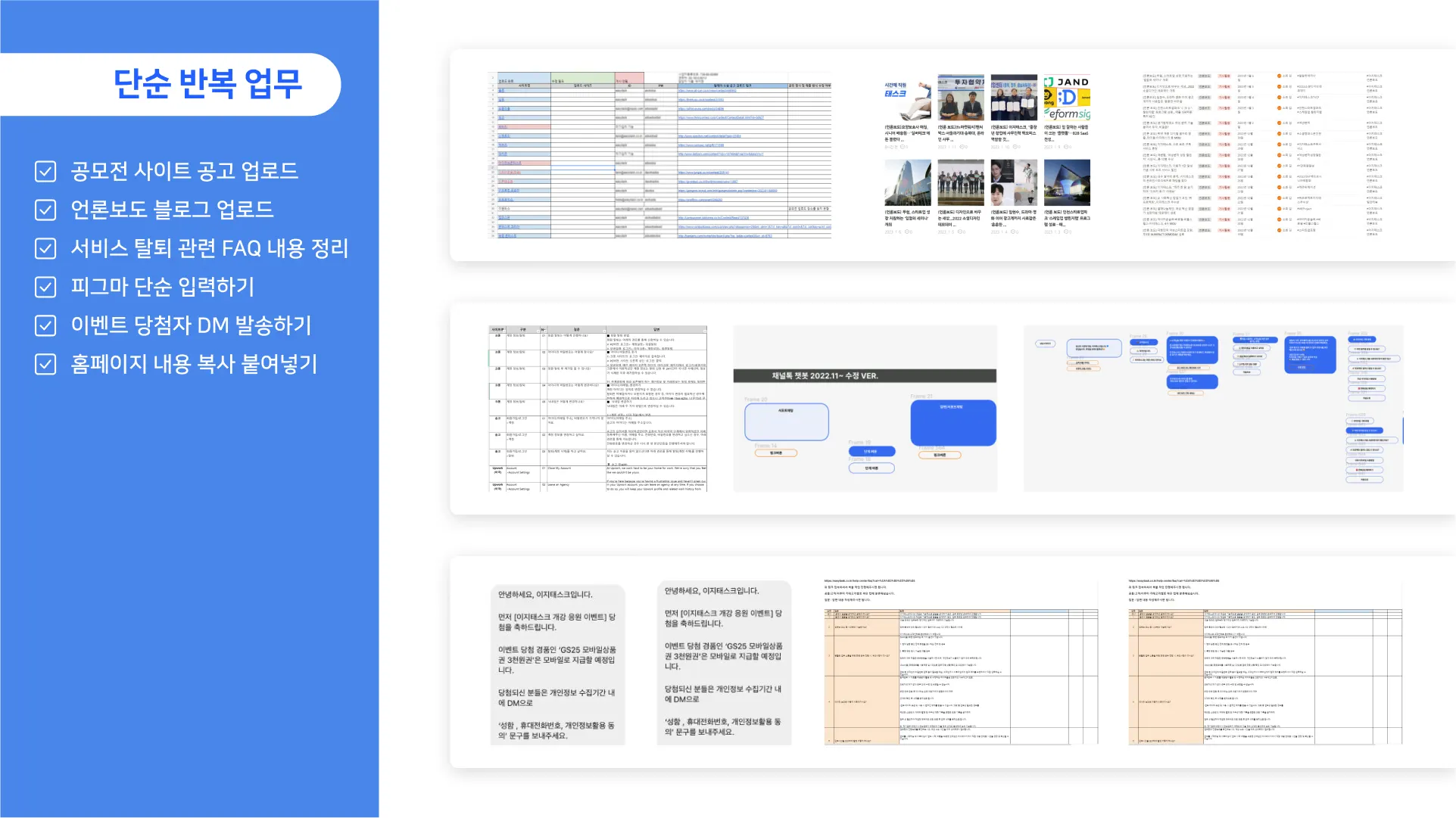The height and width of the screenshot is (818, 1456).
Task: Toggle the '공모전 사이트 공고 업로드' checkbox
Action: pyautogui.click(x=45, y=171)
